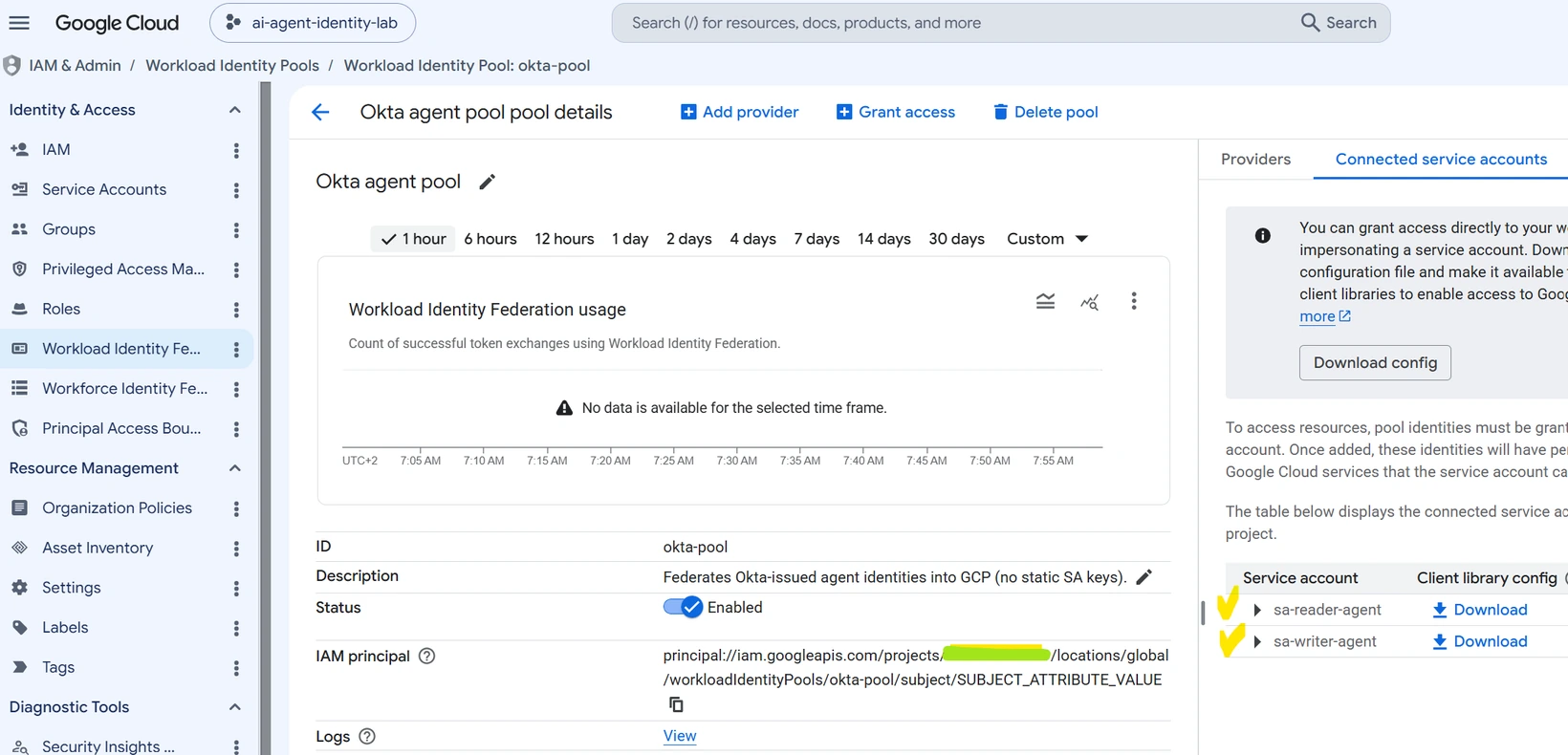Open the three-dot menu next to Service Accounts
The image size is (1568, 755).
(236, 190)
